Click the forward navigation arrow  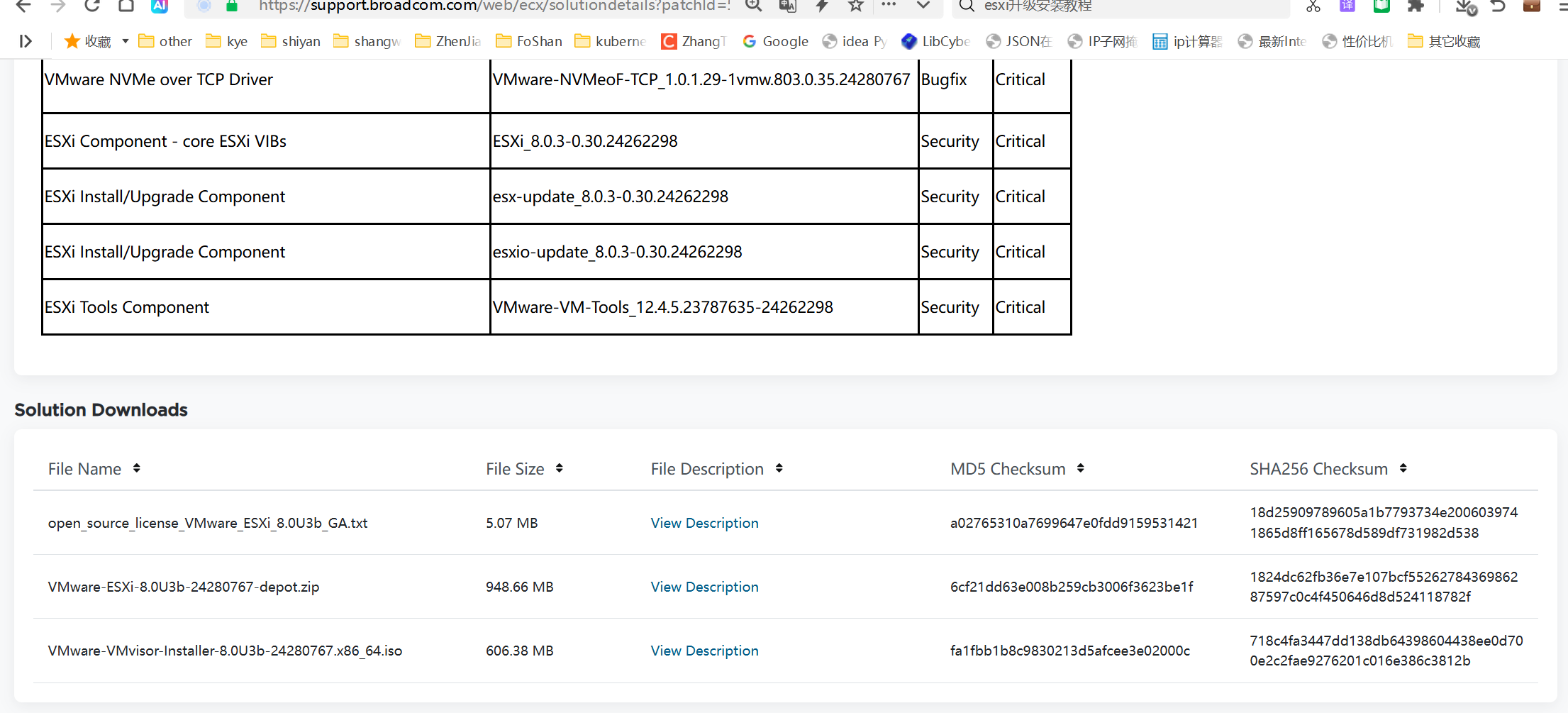tap(58, 6)
